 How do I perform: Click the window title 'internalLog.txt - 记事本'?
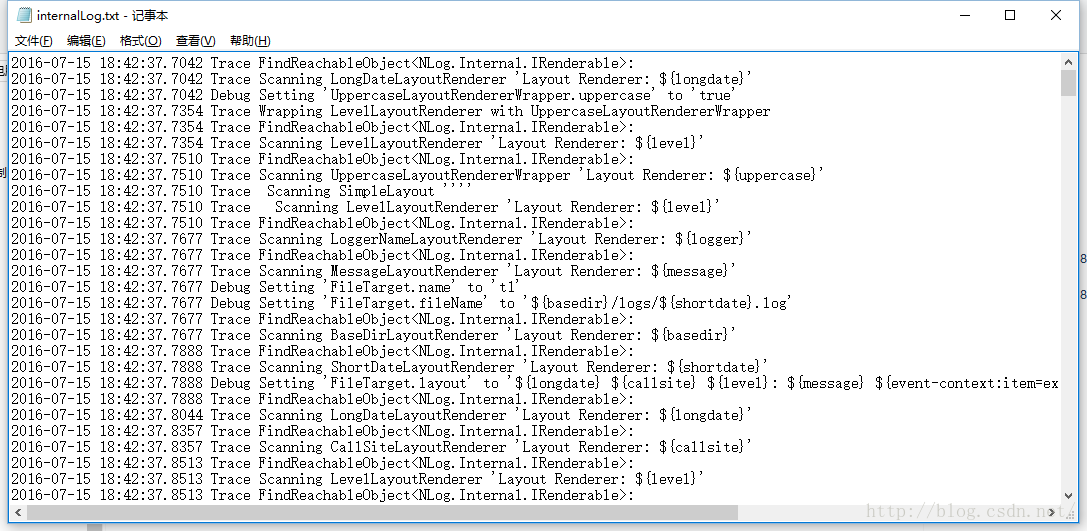(103, 15)
